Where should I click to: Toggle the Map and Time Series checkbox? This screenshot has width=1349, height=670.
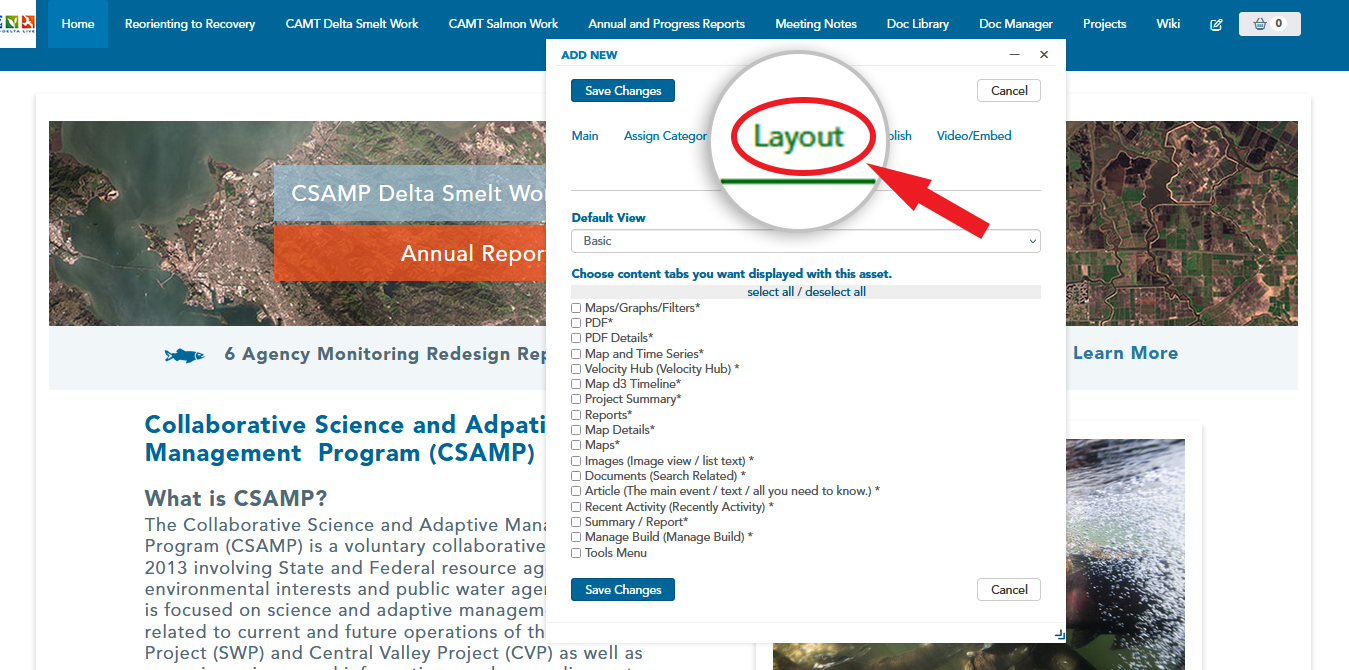pos(576,354)
